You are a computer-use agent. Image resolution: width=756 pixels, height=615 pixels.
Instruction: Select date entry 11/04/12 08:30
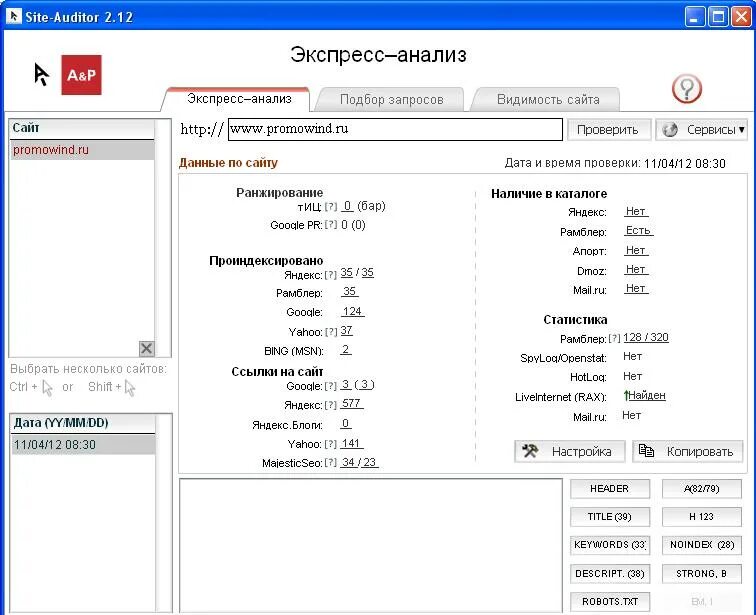[x=83, y=444]
